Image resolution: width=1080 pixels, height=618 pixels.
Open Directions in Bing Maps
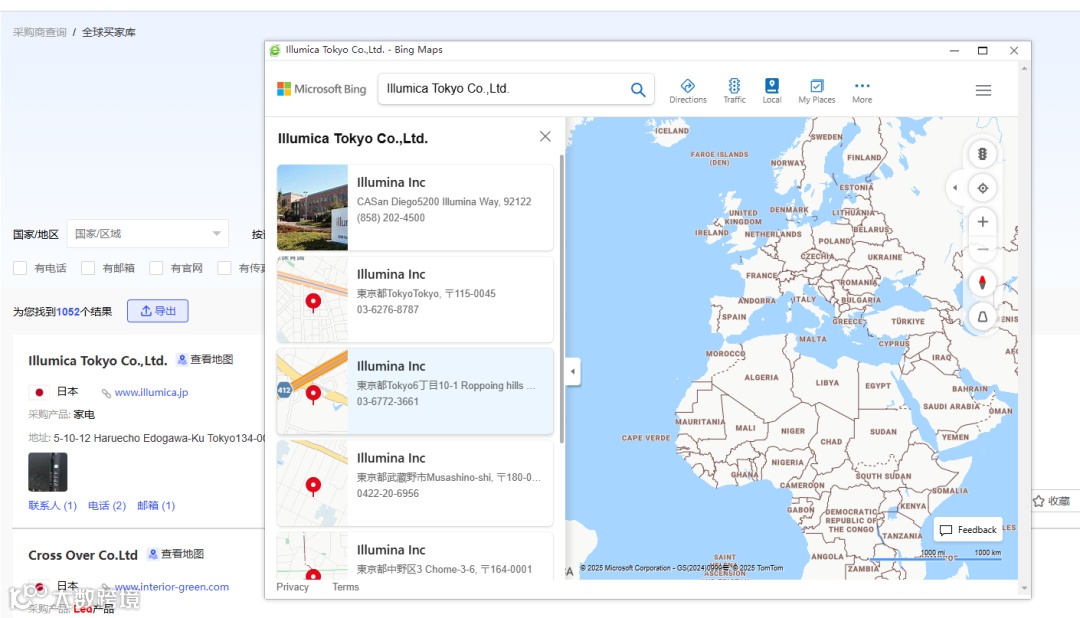tap(687, 91)
